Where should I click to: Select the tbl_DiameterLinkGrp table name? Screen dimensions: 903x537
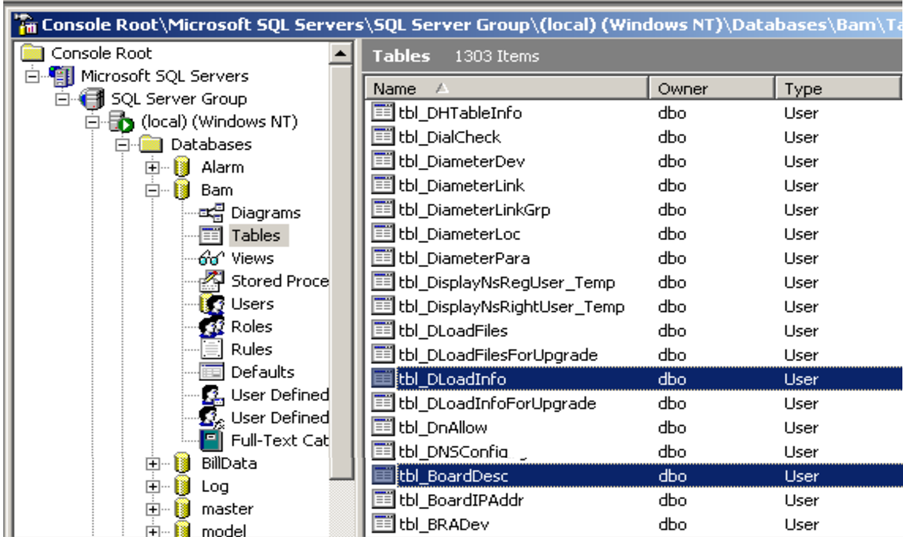[x=474, y=210]
